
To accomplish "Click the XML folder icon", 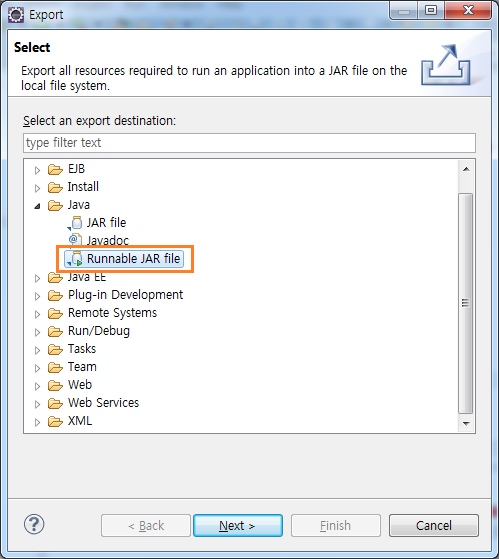I will tap(55, 421).
